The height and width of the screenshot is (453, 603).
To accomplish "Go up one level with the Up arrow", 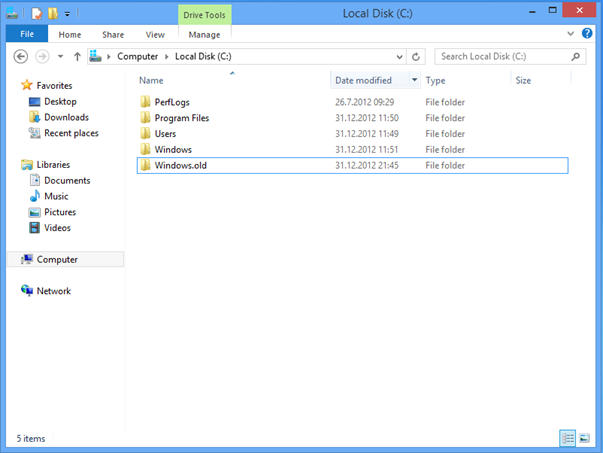I will coord(77,57).
